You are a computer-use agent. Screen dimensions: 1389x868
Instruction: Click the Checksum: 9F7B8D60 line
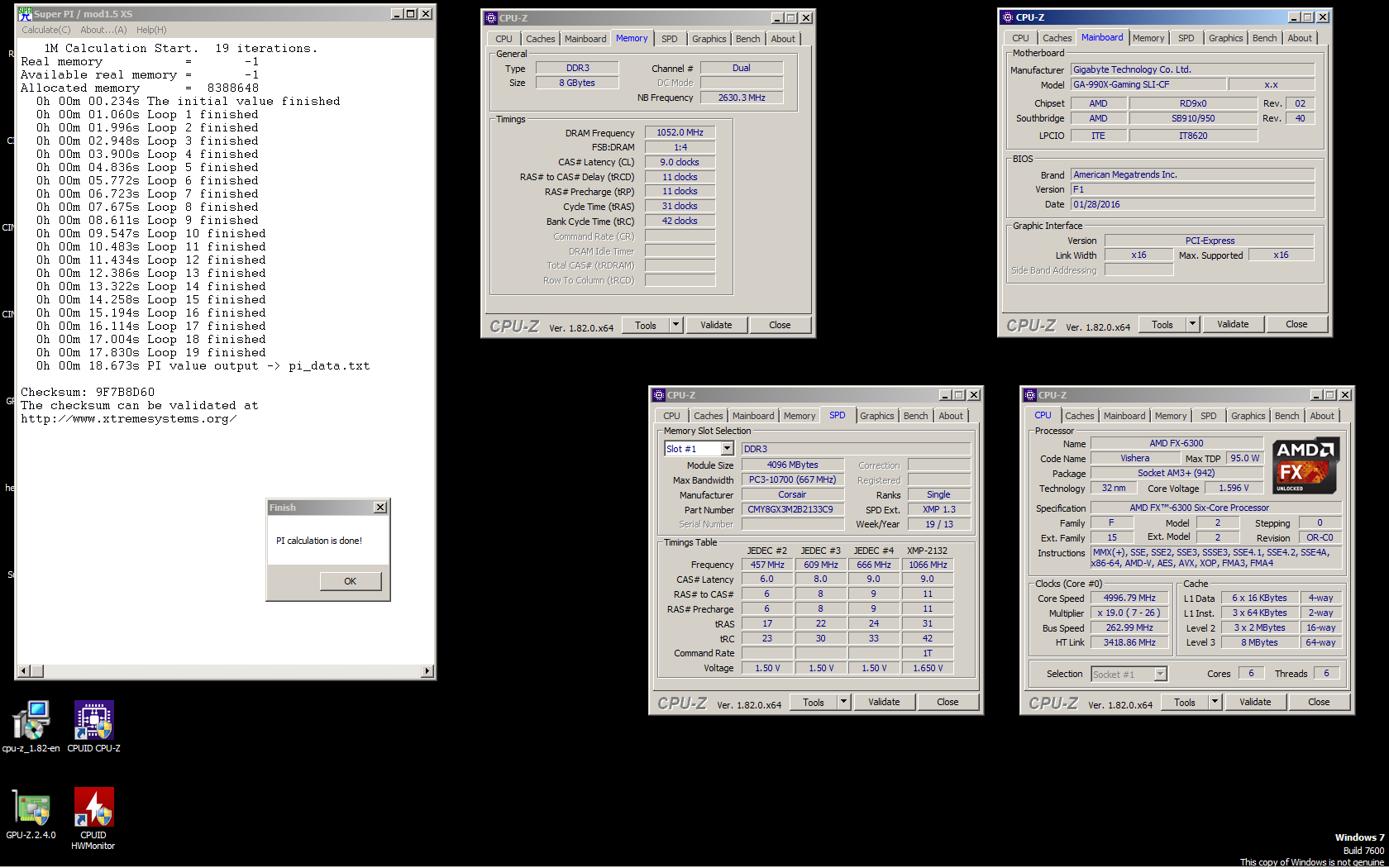tap(88, 392)
